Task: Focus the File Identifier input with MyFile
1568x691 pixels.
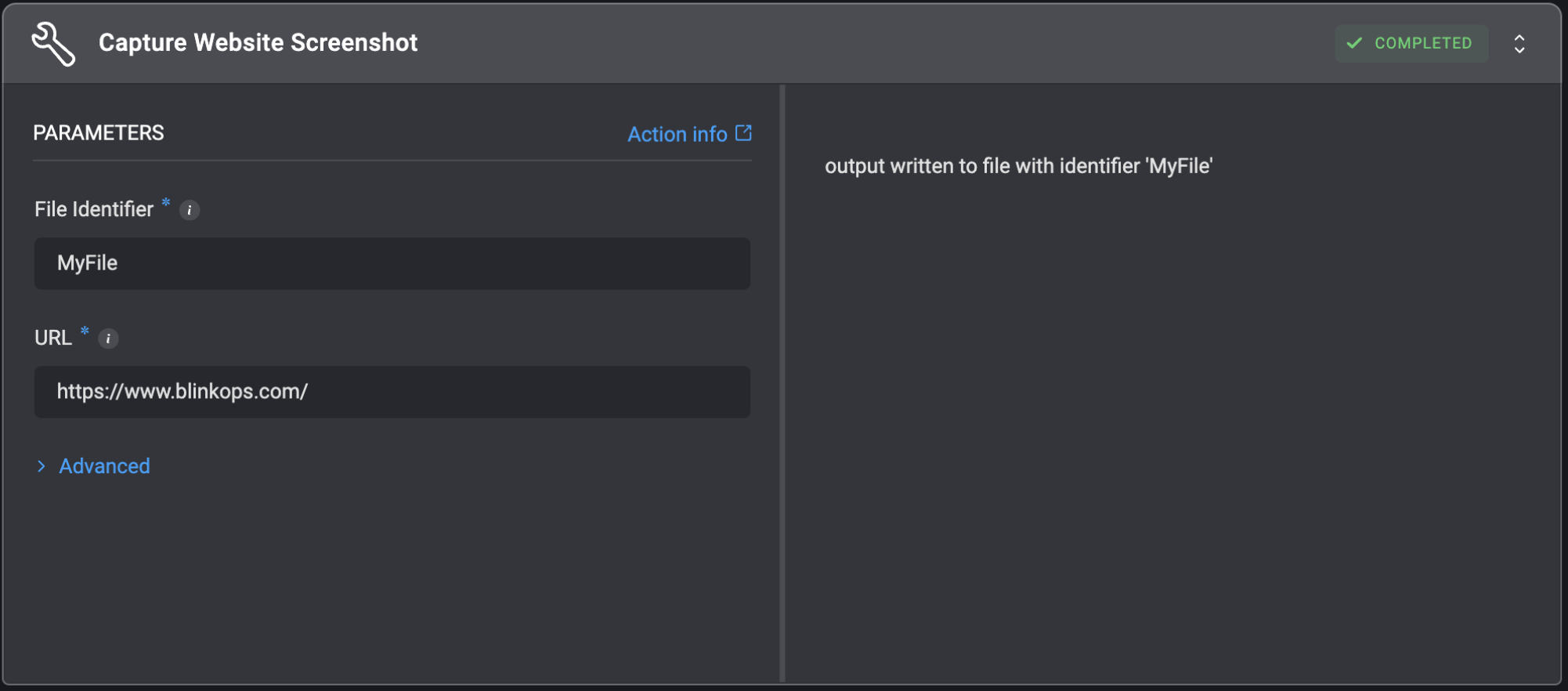Action: coord(392,263)
